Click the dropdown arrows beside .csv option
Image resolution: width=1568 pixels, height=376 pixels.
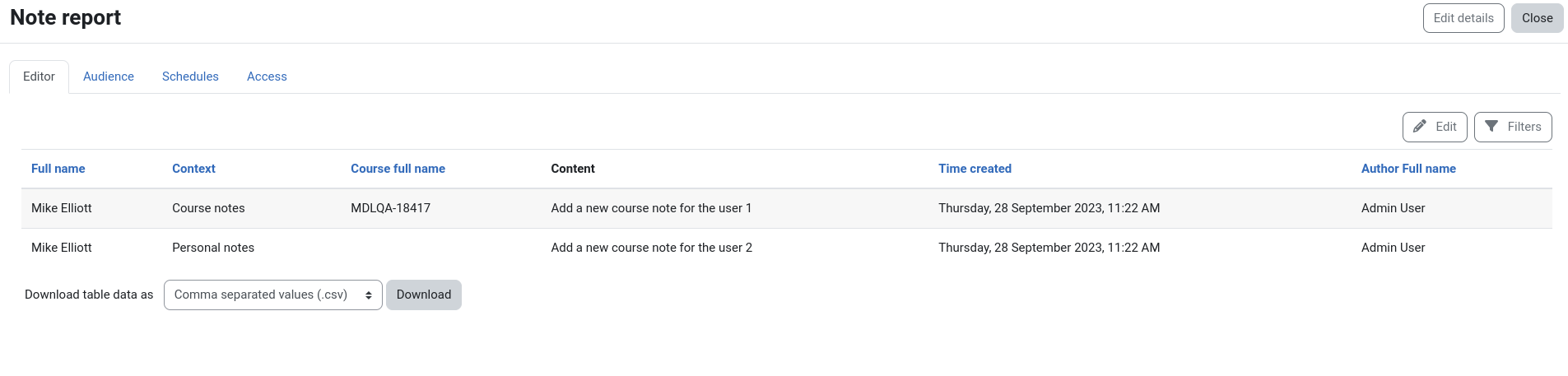pyautogui.click(x=369, y=295)
